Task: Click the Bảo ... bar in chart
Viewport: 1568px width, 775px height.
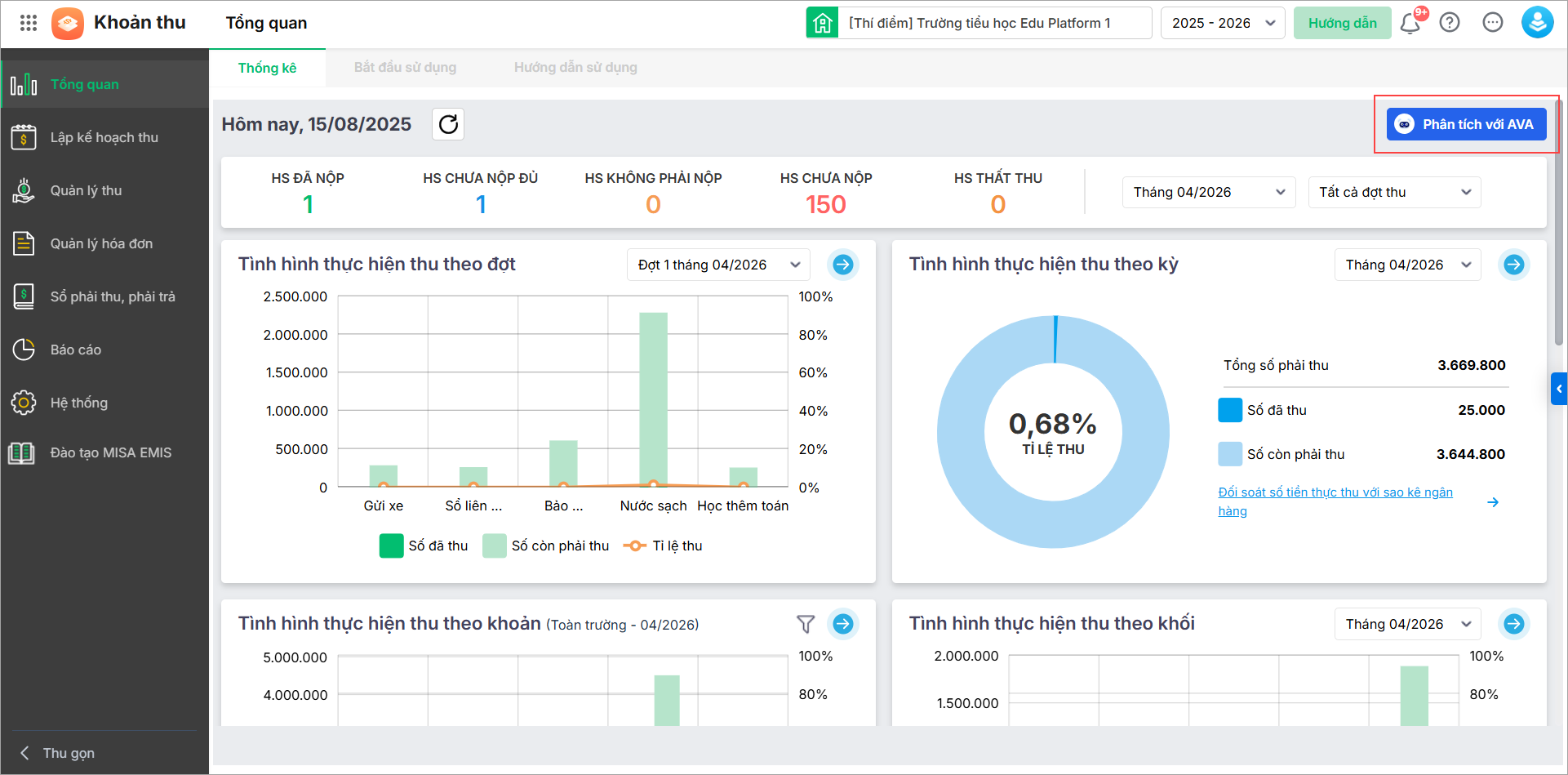Action: point(563,464)
